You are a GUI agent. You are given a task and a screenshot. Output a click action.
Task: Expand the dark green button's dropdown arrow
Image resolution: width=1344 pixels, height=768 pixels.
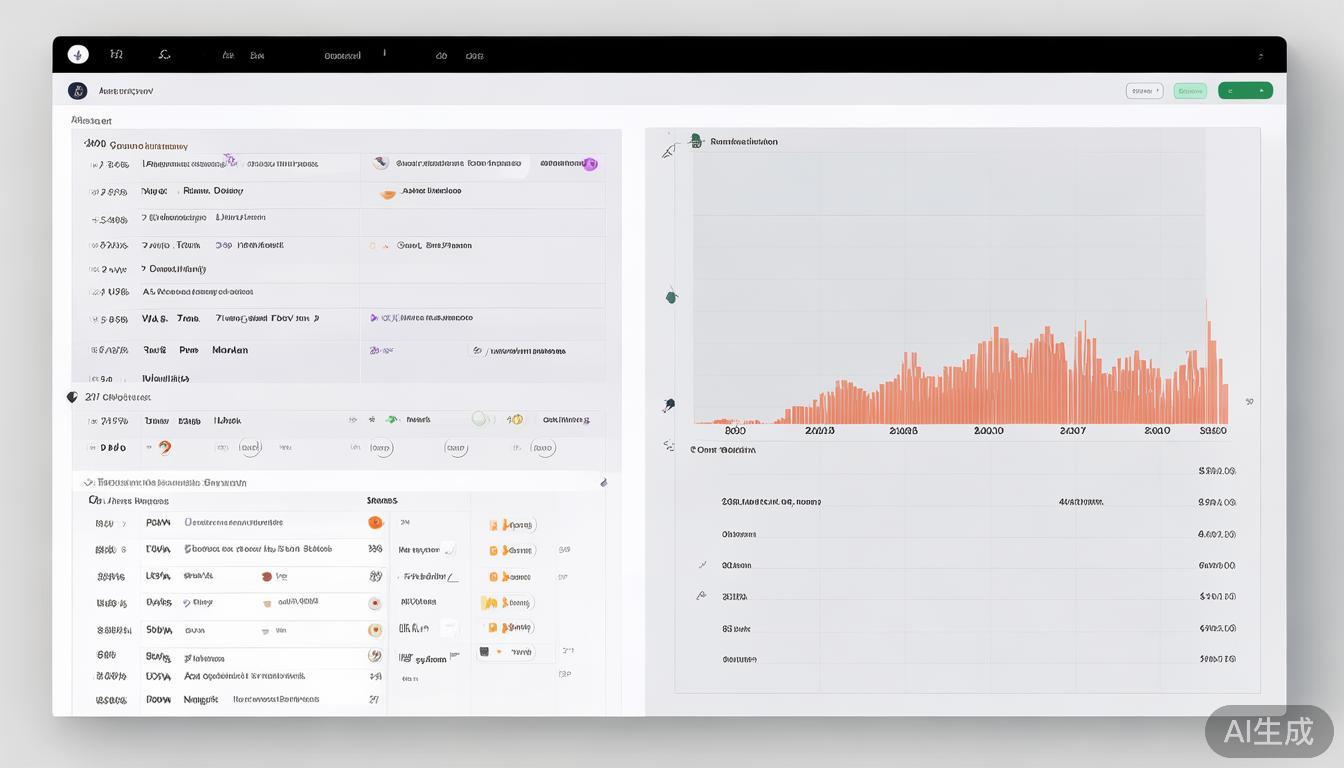(x=1263, y=91)
